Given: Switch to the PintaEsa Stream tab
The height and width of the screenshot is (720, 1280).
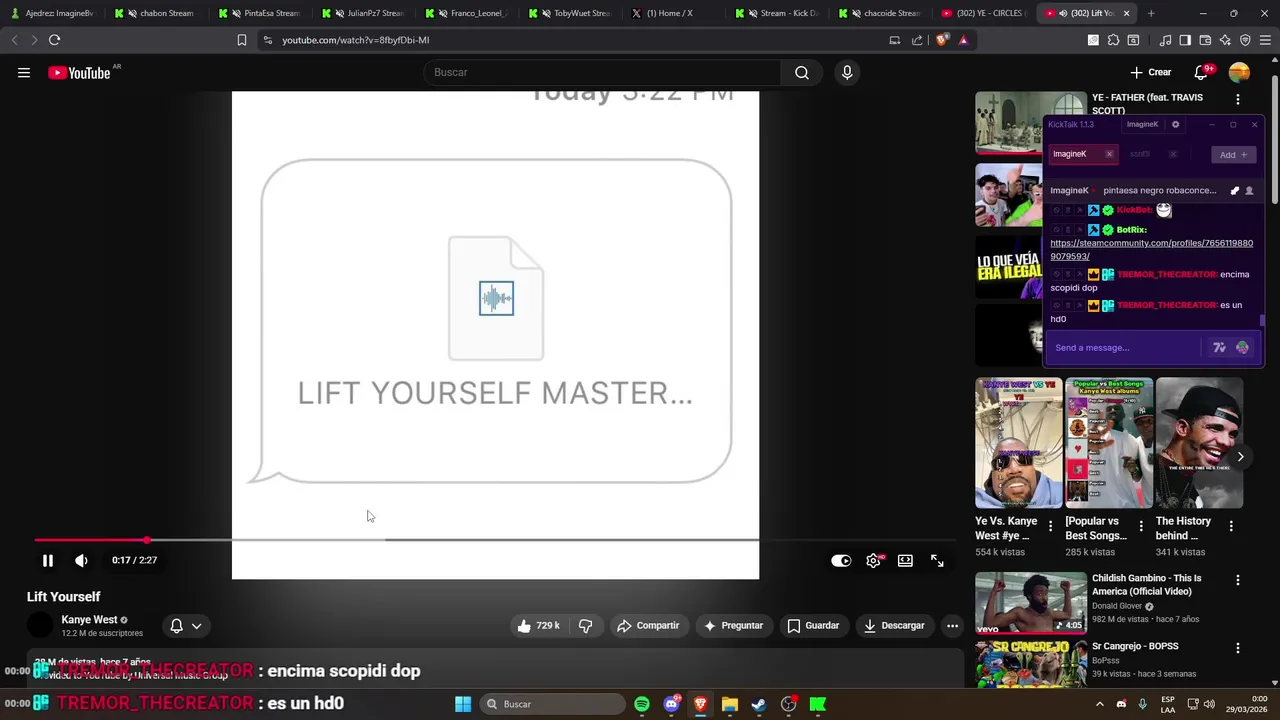Looking at the screenshot, I should click(x=259, y=13).
